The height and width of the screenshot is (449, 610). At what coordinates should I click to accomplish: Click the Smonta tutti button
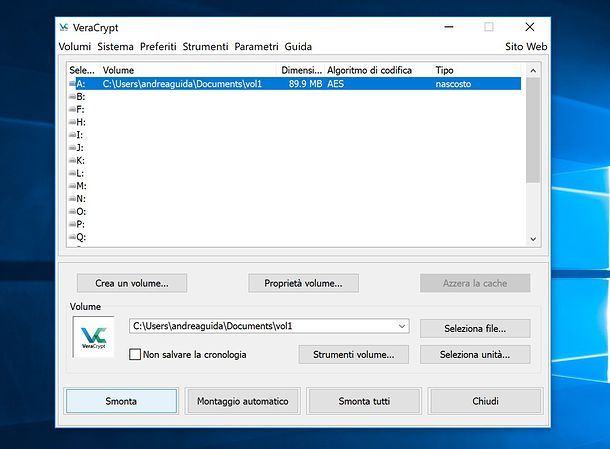pos(364,401)
